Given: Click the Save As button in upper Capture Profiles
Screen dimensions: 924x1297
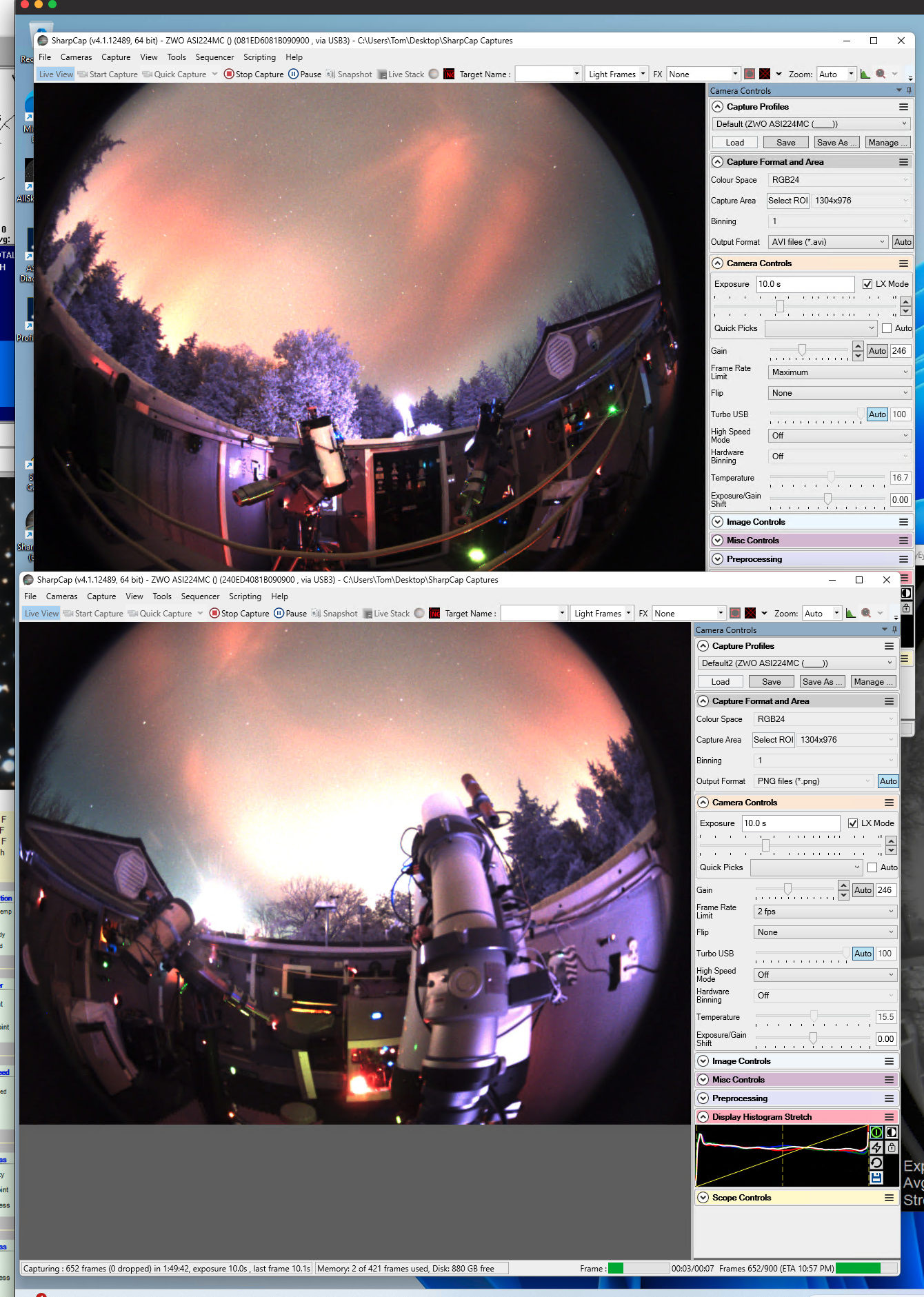Looking at the screenshot, I should tap(836, 143).
